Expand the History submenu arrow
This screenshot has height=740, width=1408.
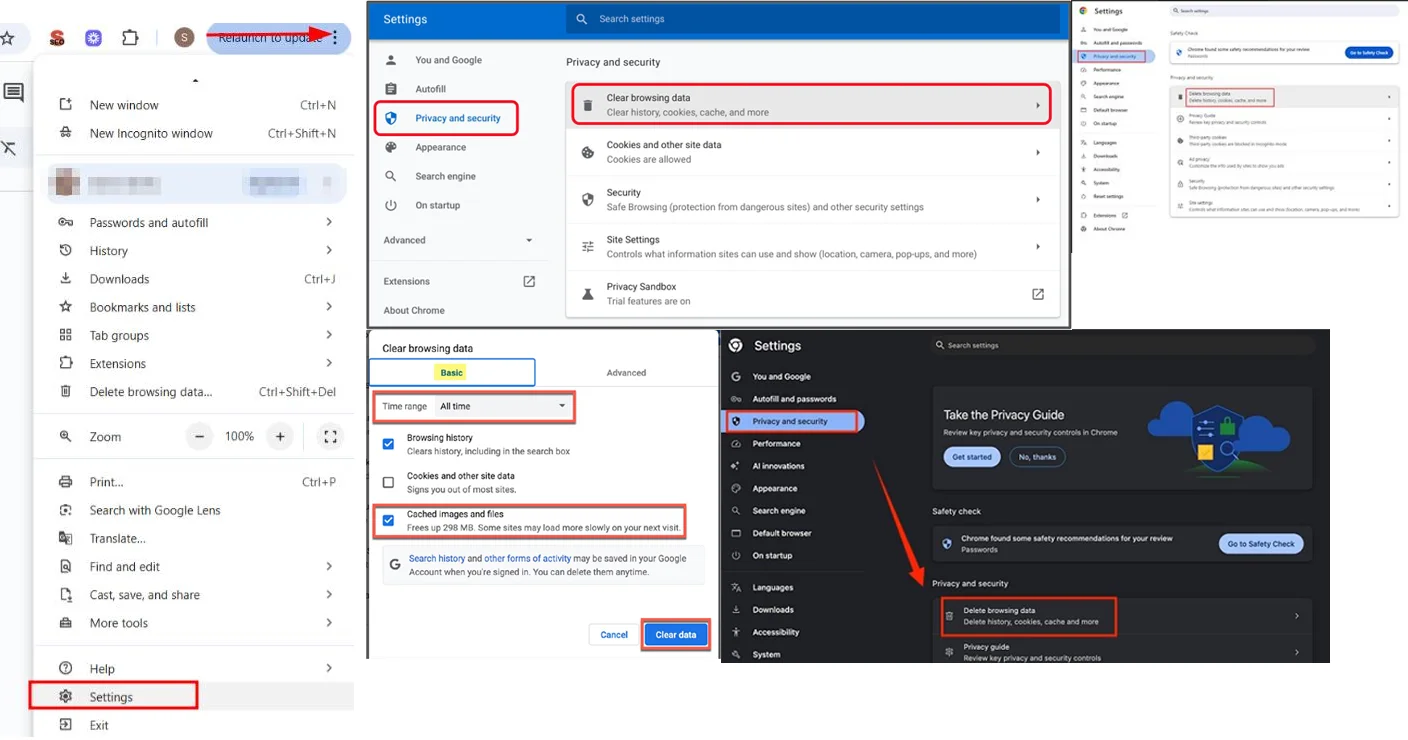tap(329, 250)
